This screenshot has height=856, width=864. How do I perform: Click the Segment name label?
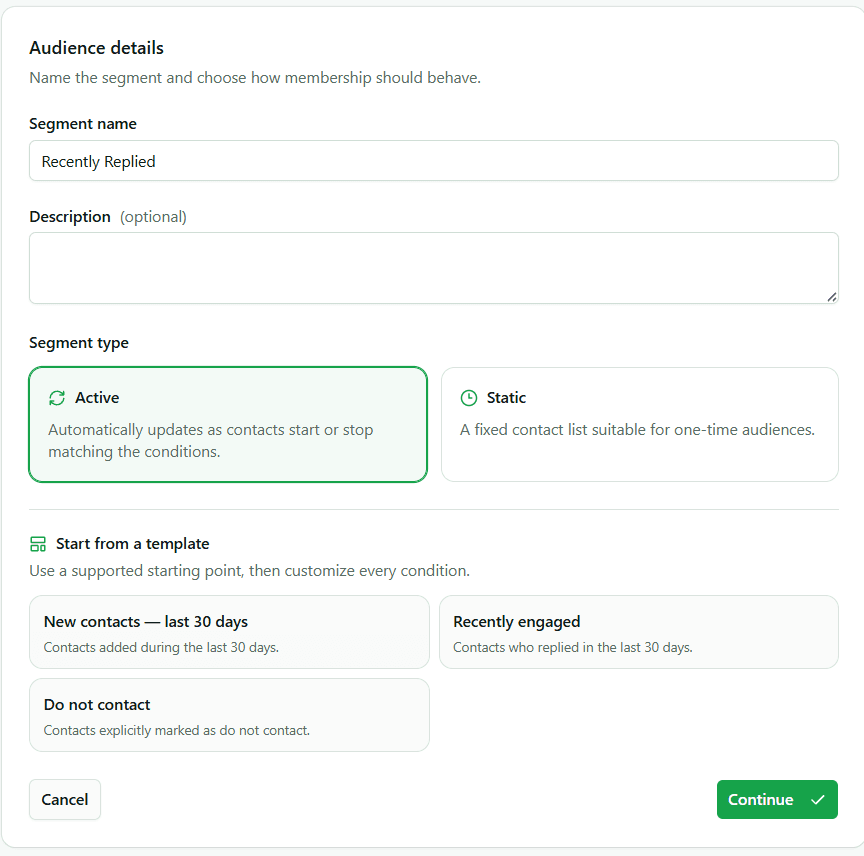click(x=83, y=123)
